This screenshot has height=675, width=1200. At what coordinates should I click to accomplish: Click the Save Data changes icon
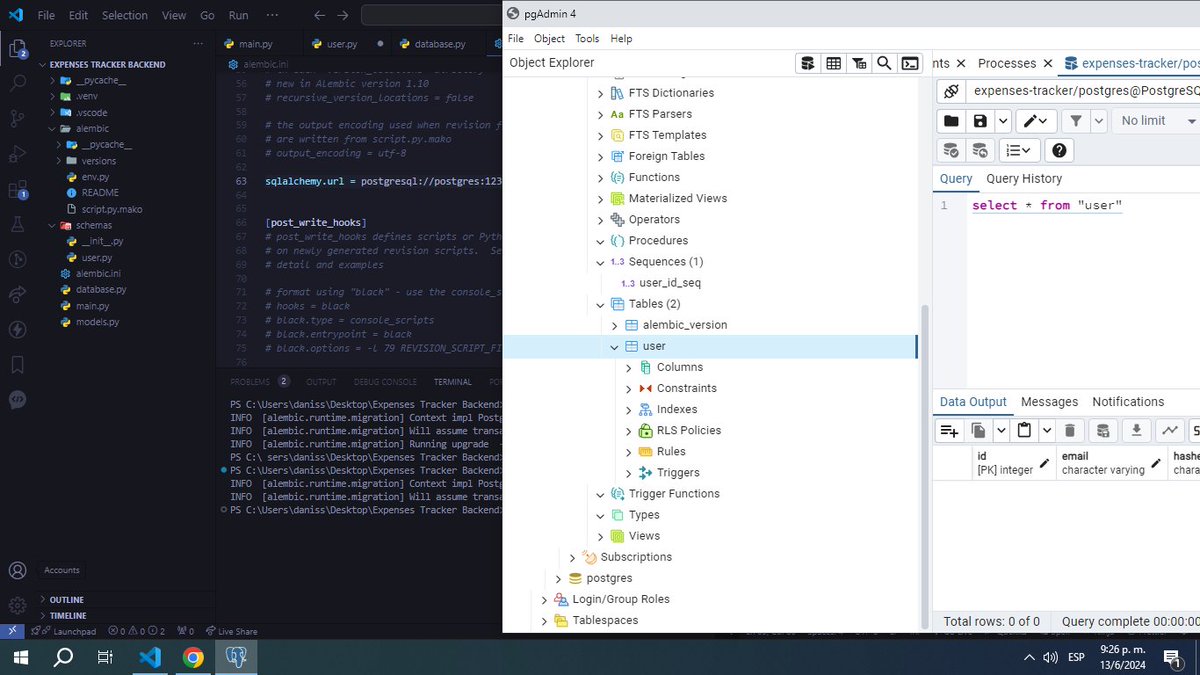pos(1101,429)
